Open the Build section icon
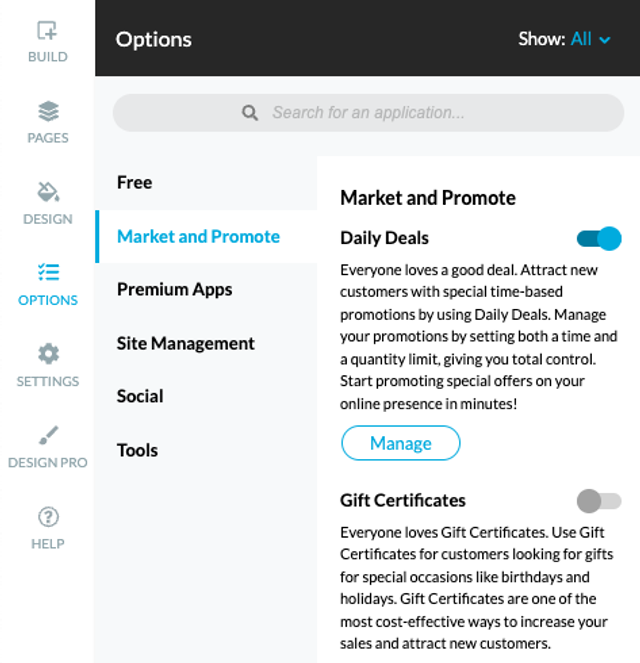The image size is (640, 663). (x=47, y=30)
